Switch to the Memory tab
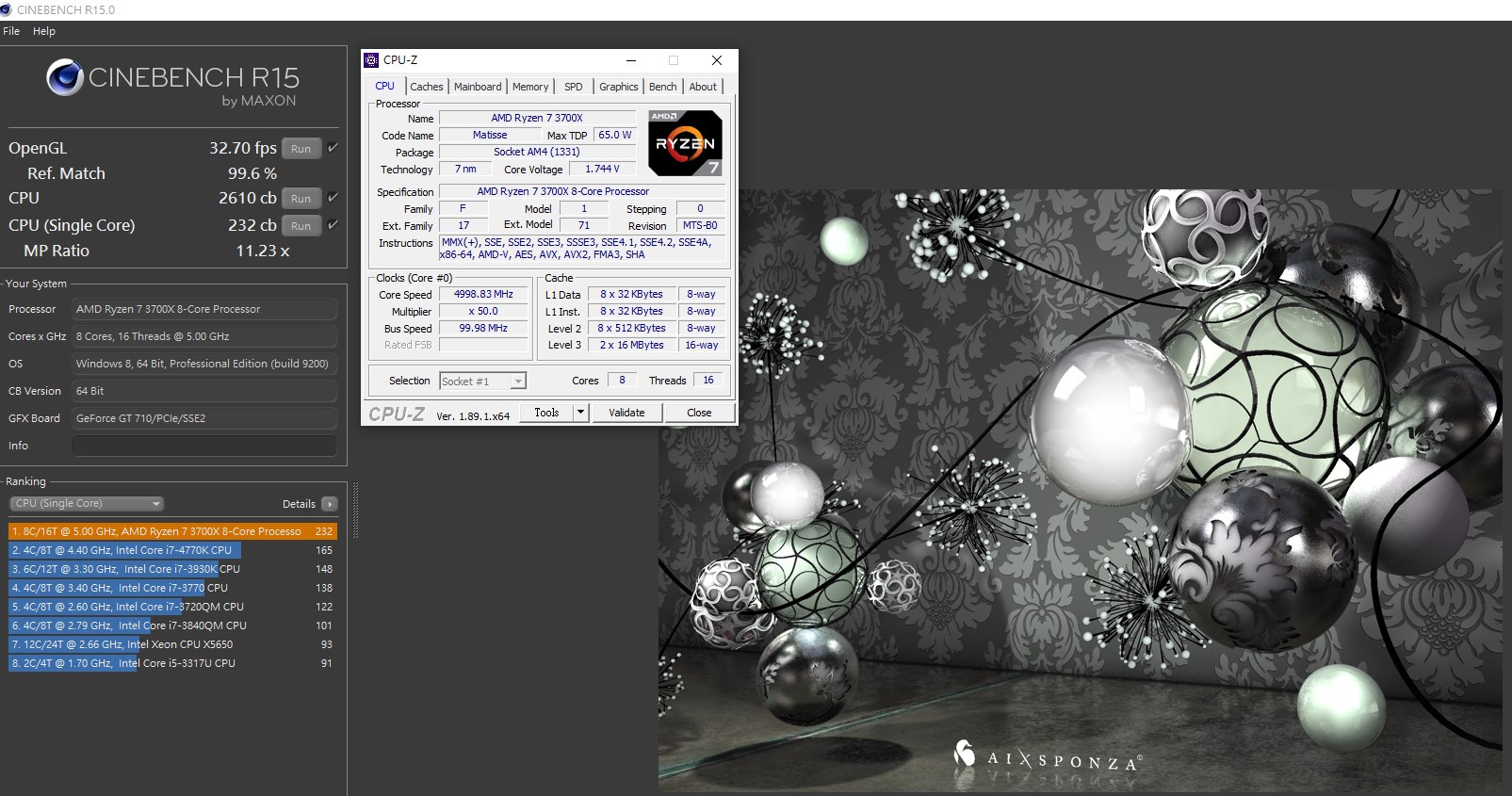1512x796 pixels. coord(530,87)
